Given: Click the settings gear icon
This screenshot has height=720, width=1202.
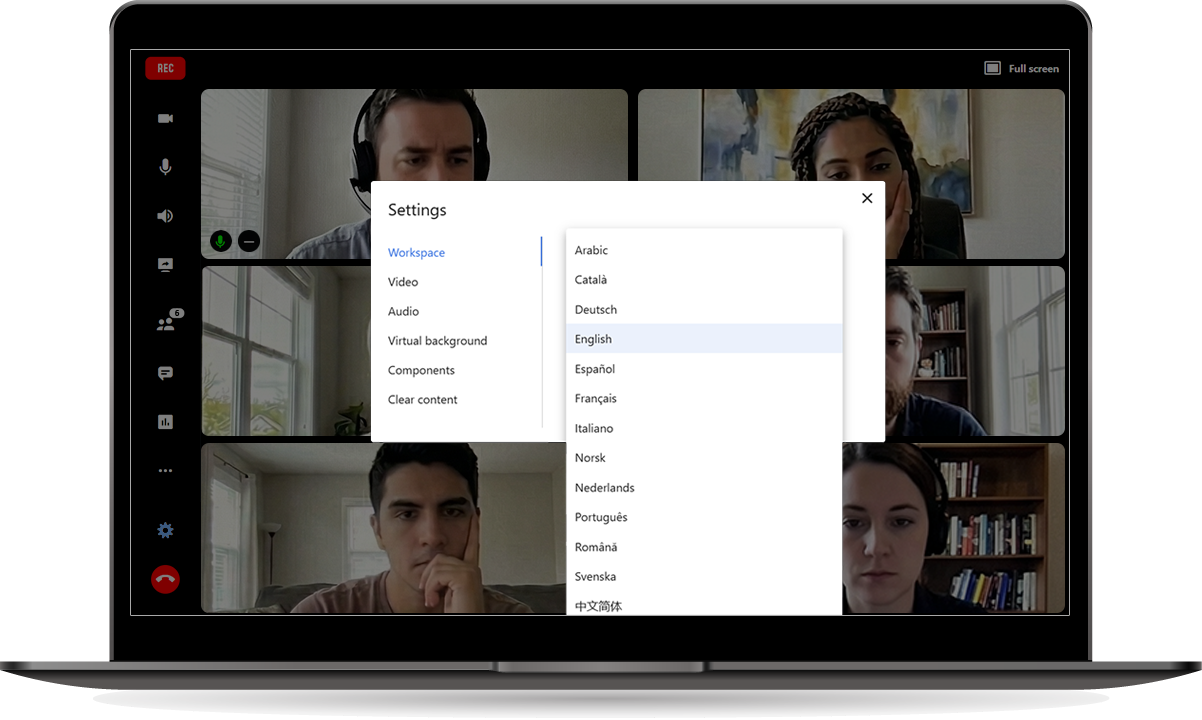Looking at the screenshot, I should [x=165, y=531].
